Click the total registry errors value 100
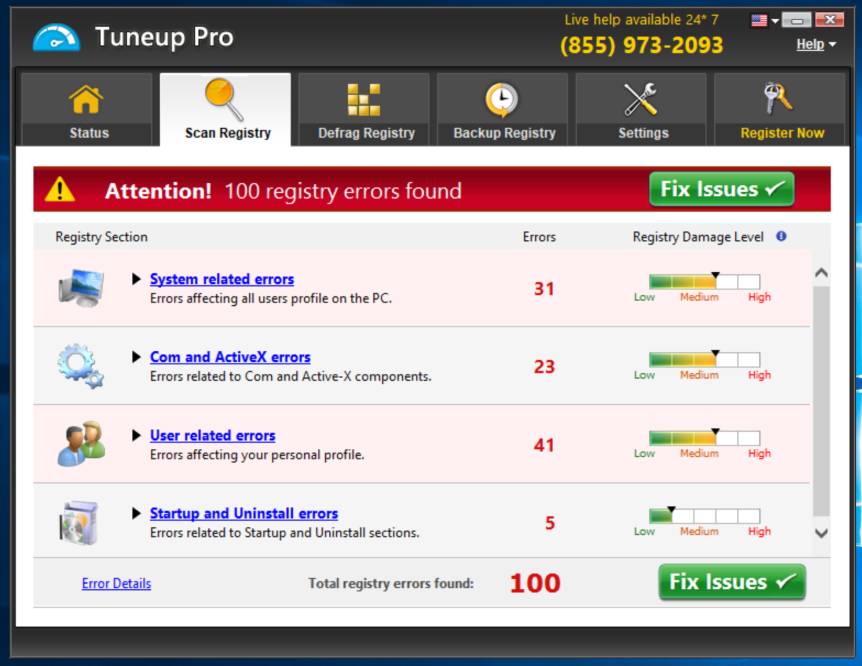The height and width of the screenshot is (666, 862). click(x=535, y=583)
